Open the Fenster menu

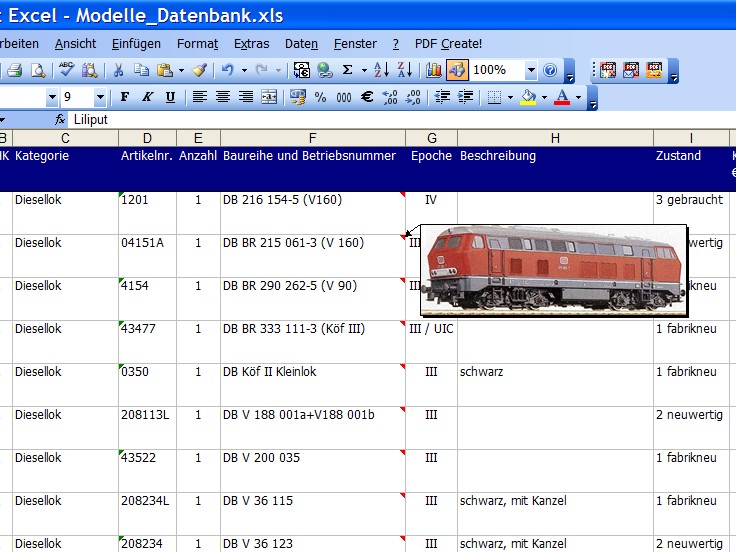pyautogui.click(x=355, y=44)
